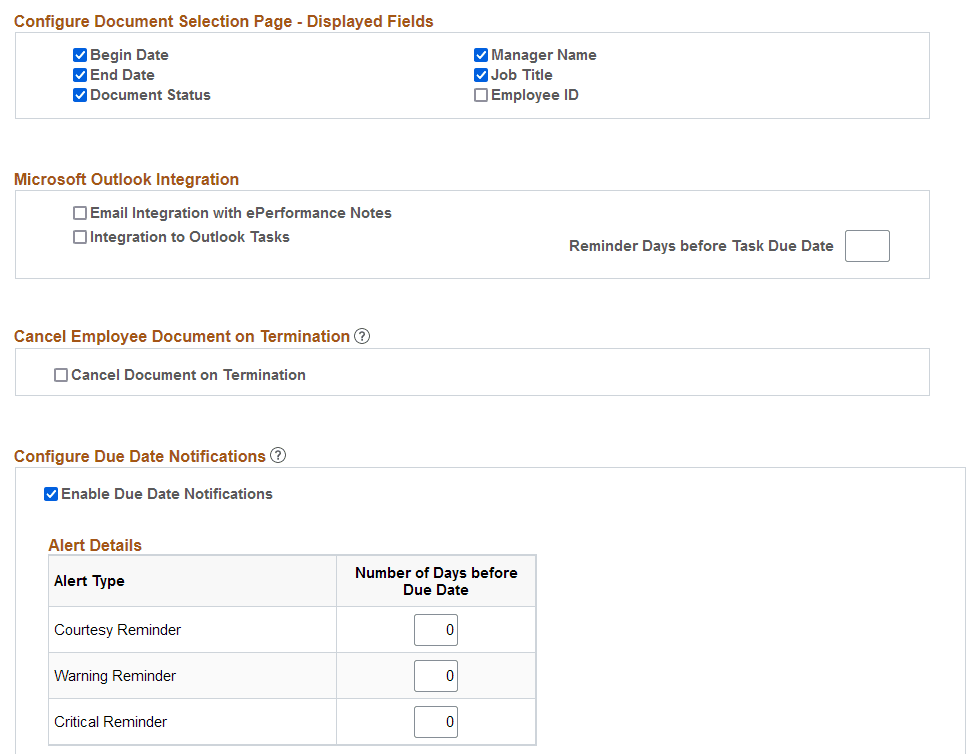Viewport: 979px width, 754px height.
Task: Click the Courtesy Reminder days field
Action: click(436, 630)
